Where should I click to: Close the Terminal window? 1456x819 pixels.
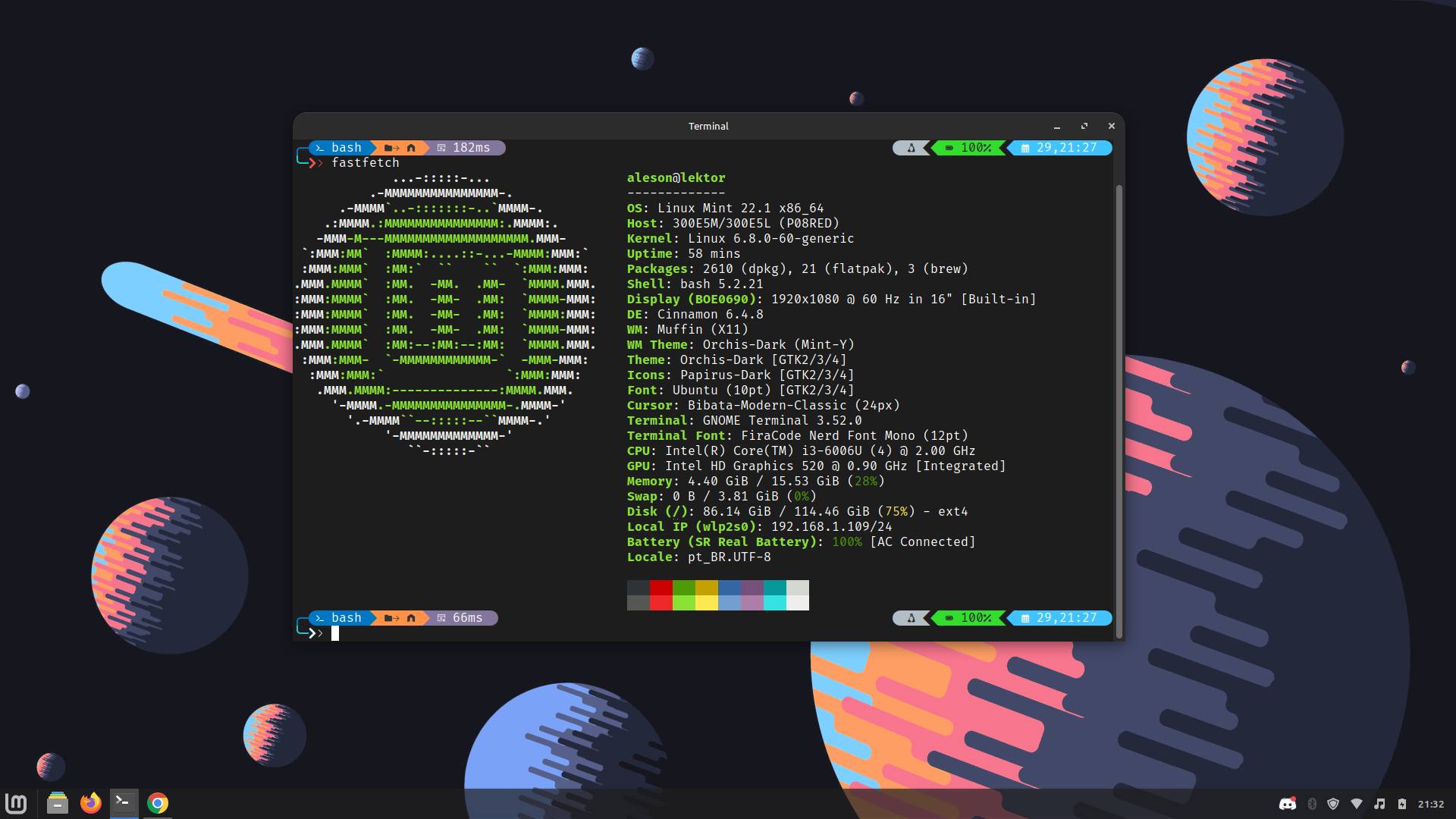click(x=1112, y=127)
